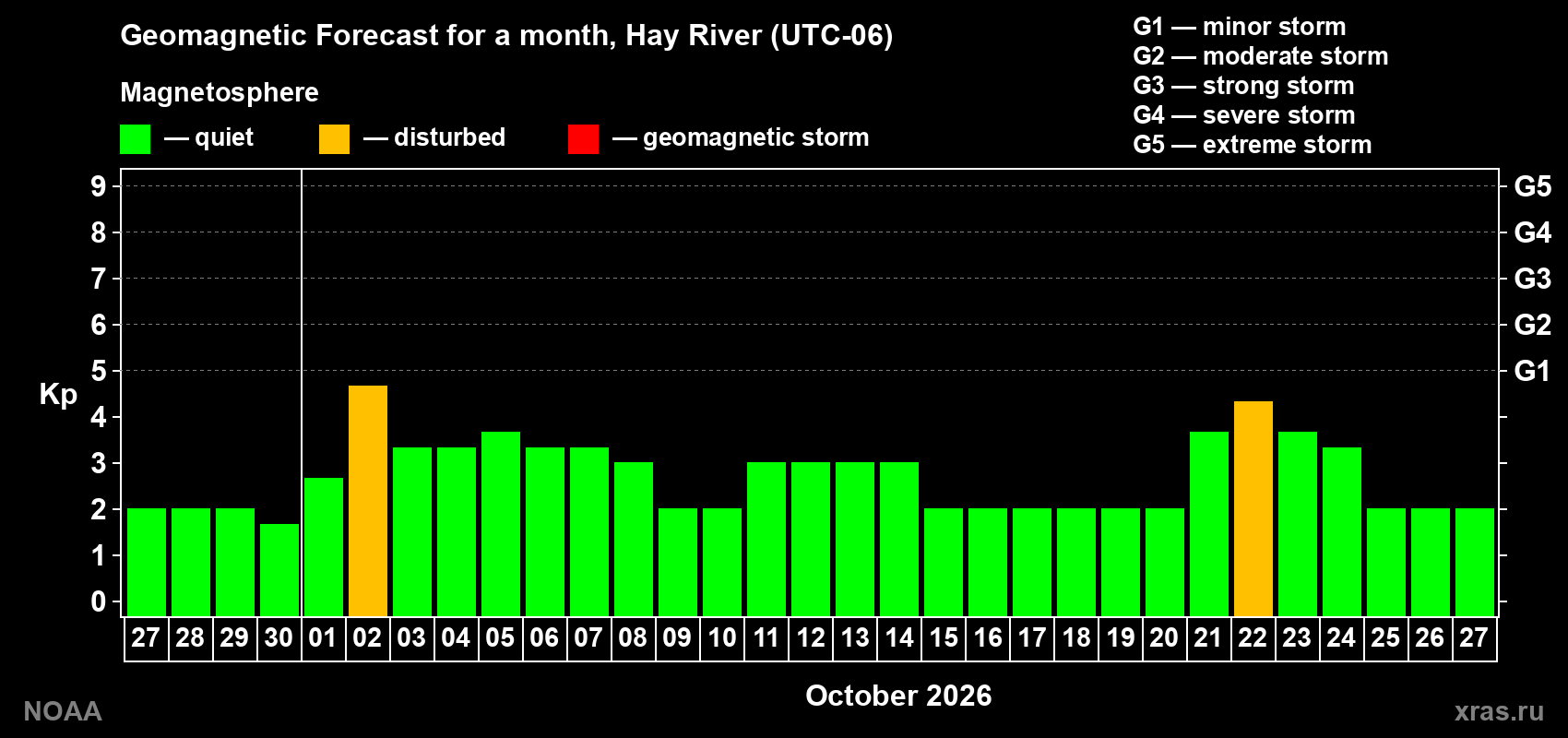Click the '— disturbed' legend text
Image resolution: width=1568 pixels, height=738 pixels.
click(x=434, y=137)
